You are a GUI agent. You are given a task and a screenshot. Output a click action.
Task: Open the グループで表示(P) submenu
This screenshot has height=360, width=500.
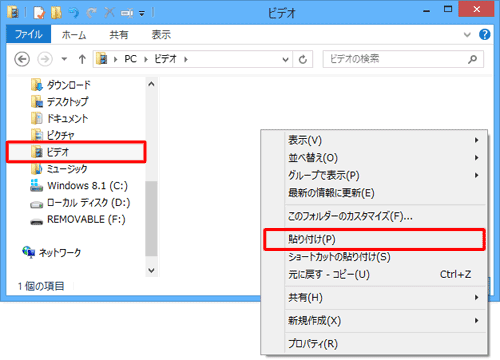tap(374, 175)
